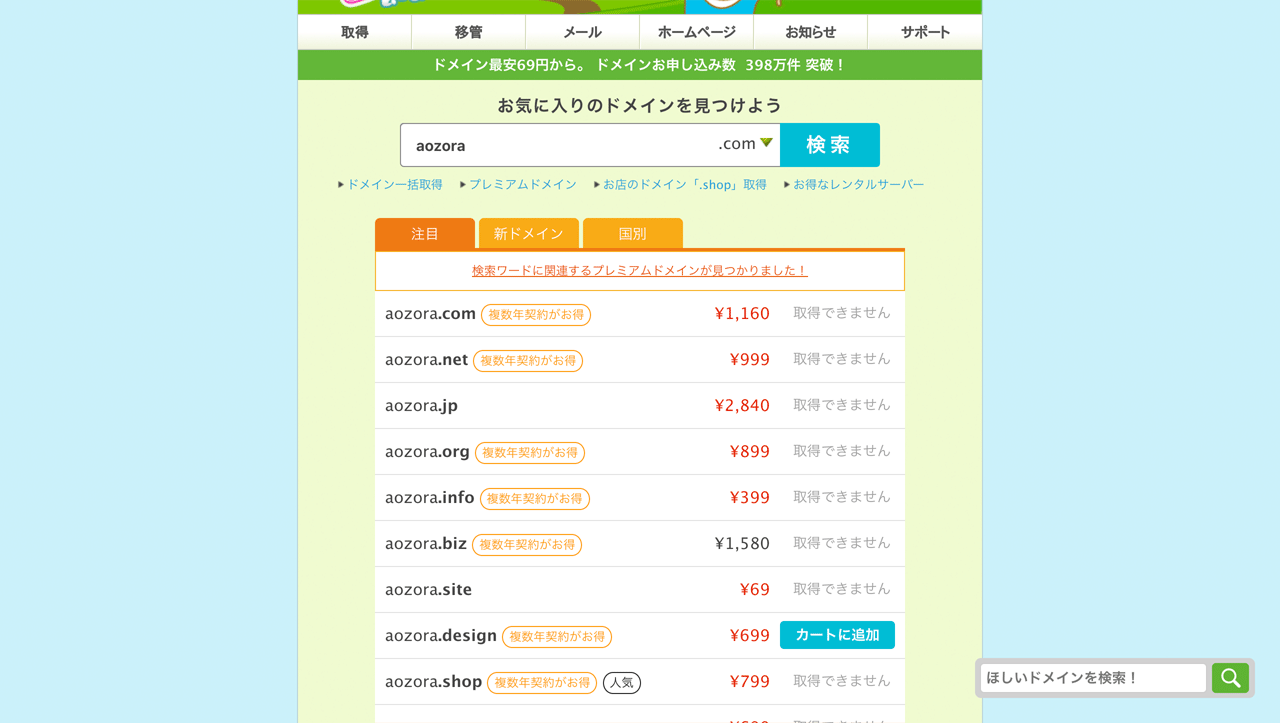Viewport: 1280px width, 723px height.
Task: Open the ホームページ navigation menu
Action: (x=697, y=32)
